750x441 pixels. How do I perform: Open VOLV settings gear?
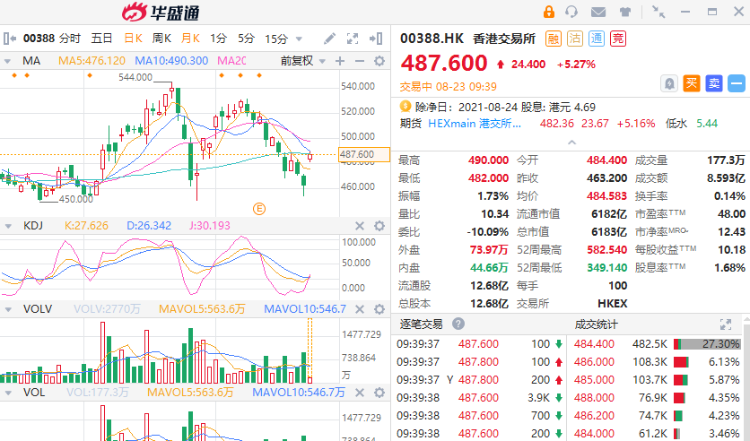tap(379, 309)
